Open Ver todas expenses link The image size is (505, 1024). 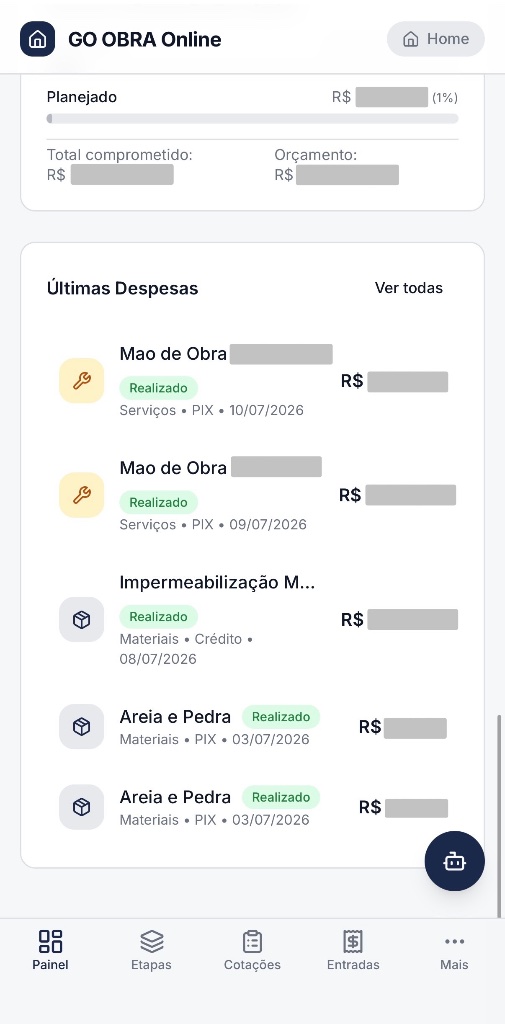409,288
